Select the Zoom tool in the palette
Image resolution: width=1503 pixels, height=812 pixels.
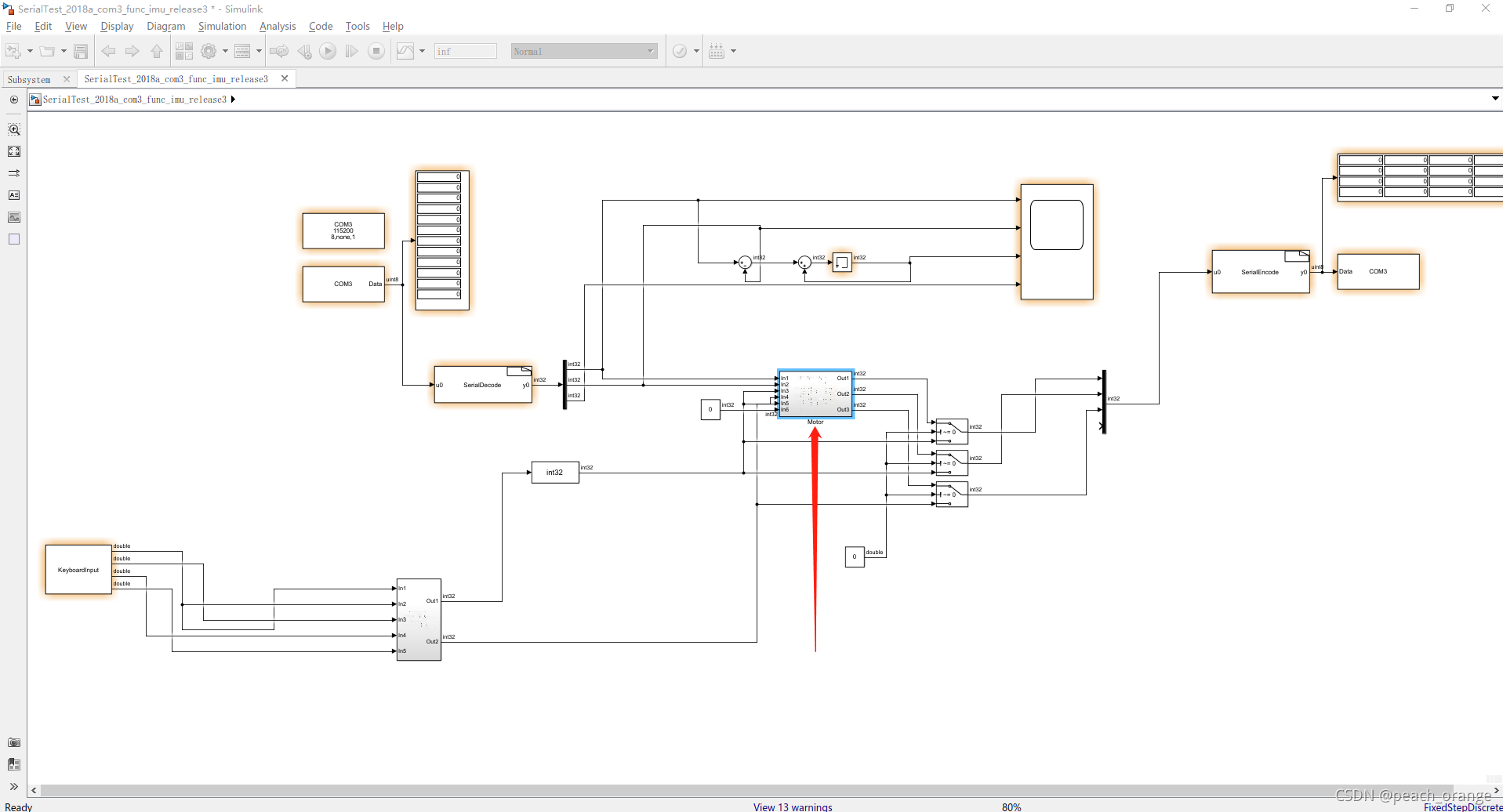tap(14, 129)
